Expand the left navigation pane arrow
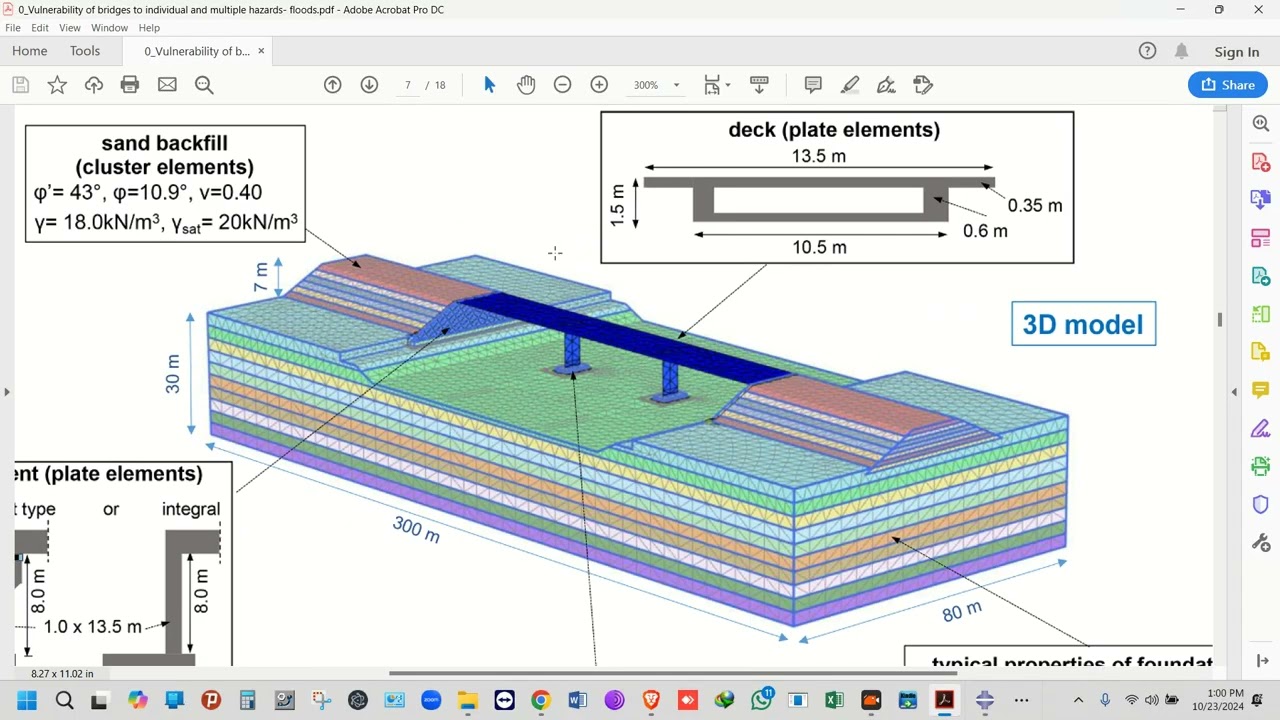 tap(7, 391)
